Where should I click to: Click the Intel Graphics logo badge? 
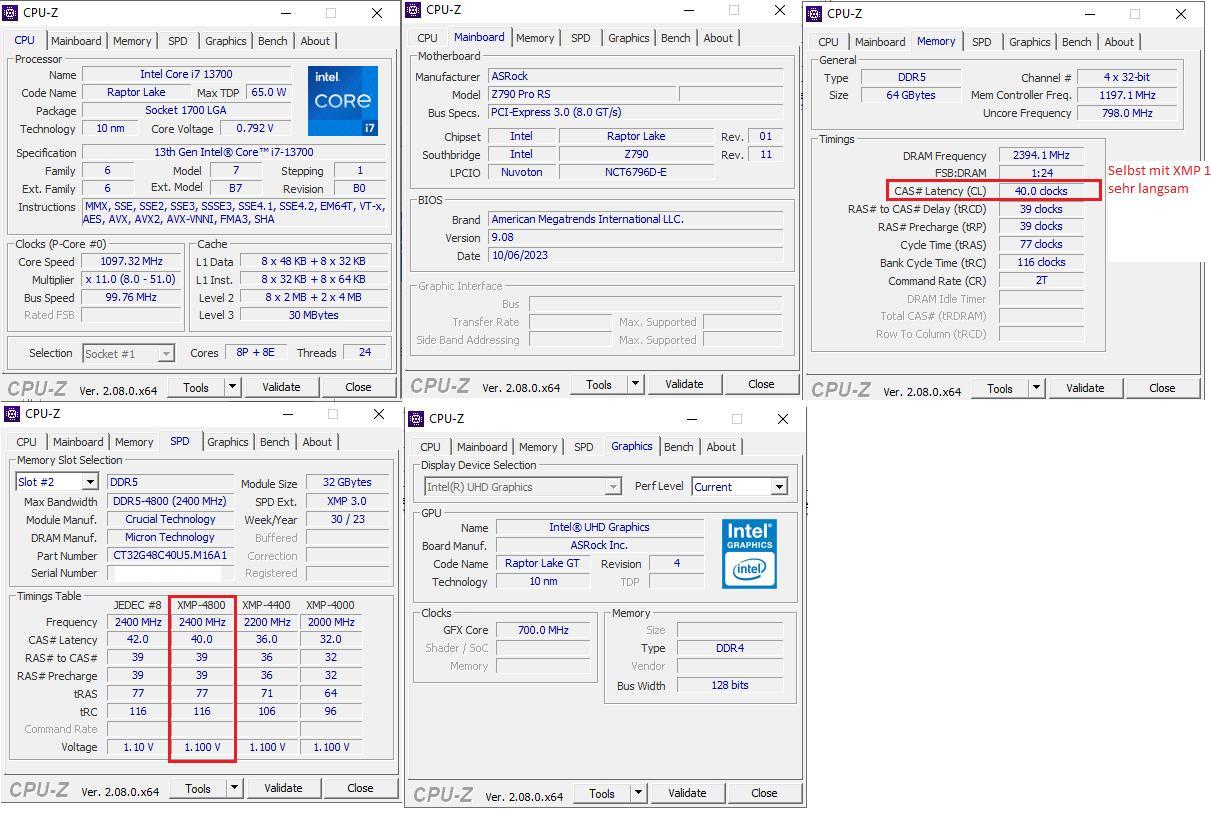tap(749, 553)
